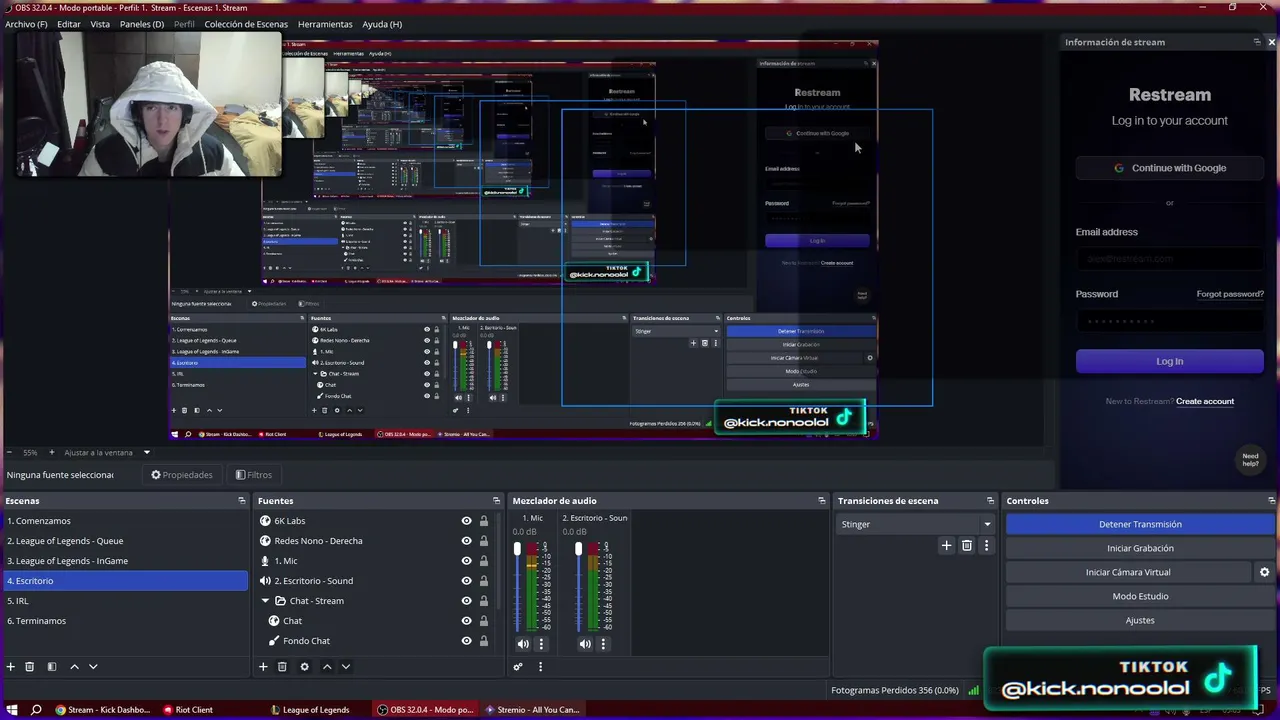
Task: Move the selected scene down
Action: [93, 667]
